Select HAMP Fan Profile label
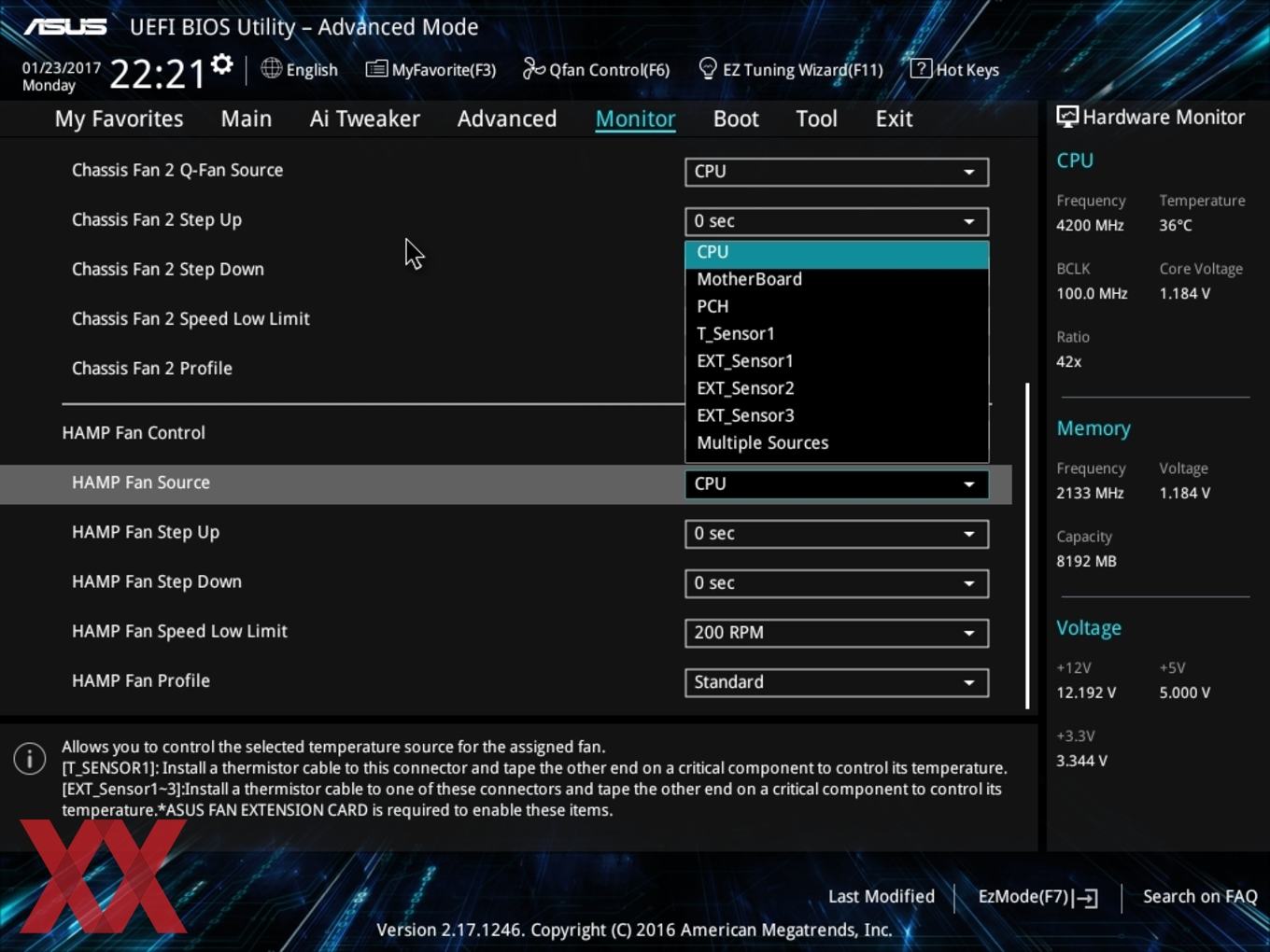The height and width of the screenshot is (952, 1270). coord(141,681)
